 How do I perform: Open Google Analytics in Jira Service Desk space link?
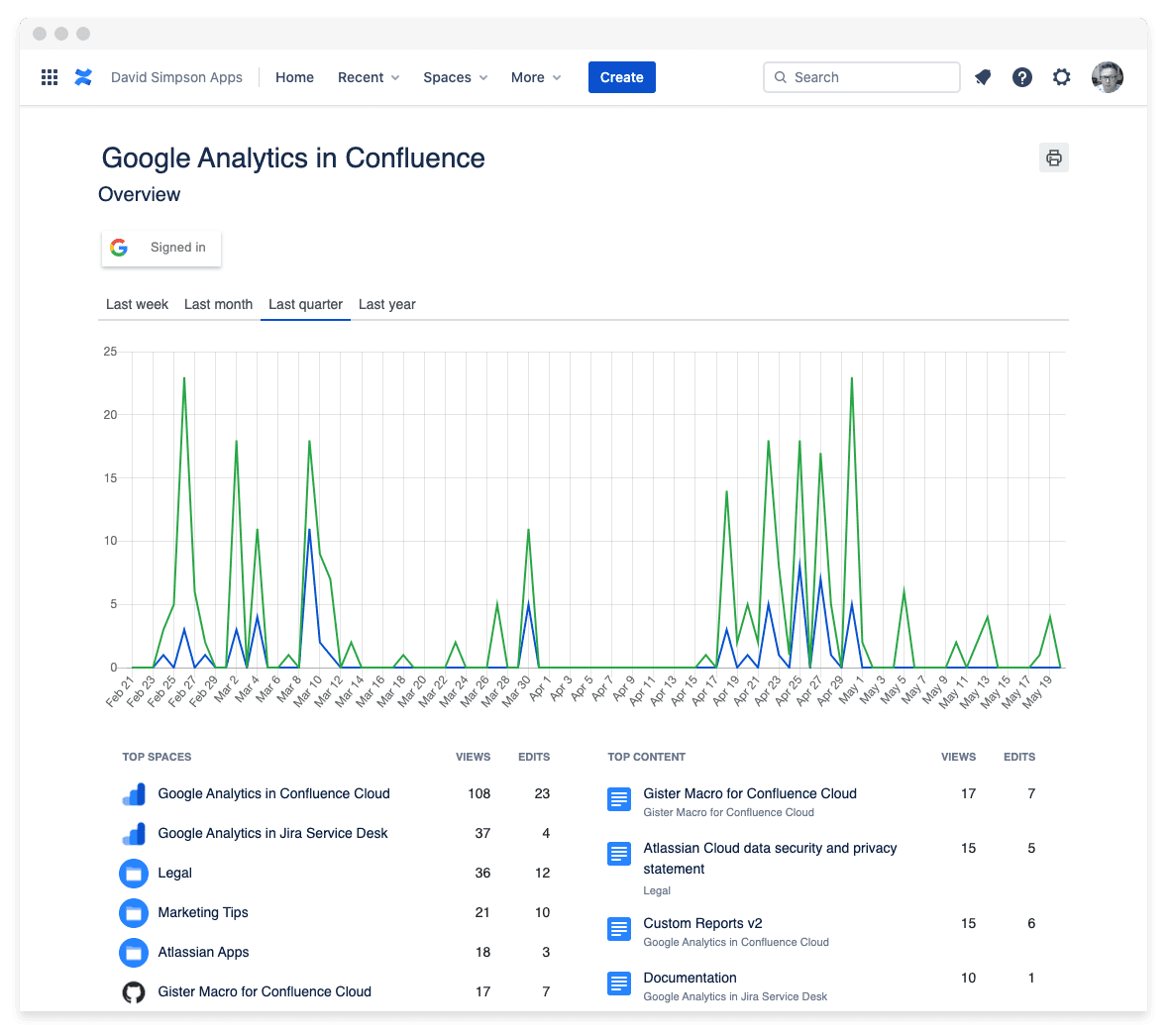tap(272, 833)
